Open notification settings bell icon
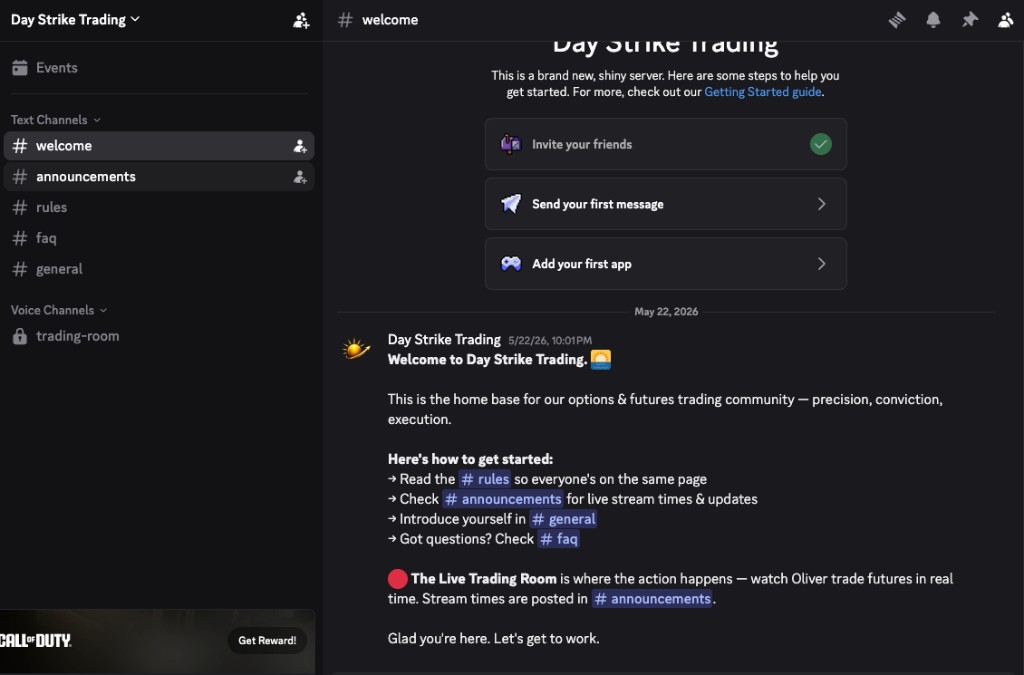 (933, 20)
